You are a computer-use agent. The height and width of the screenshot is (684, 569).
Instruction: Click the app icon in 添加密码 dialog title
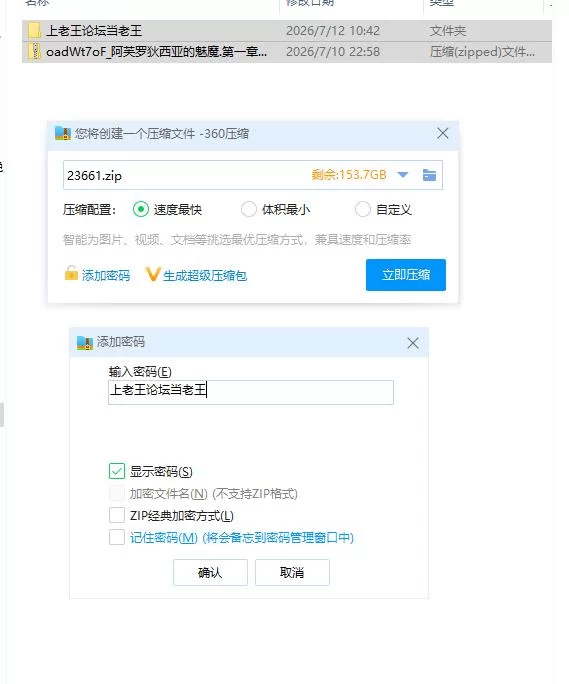(85, 342)
